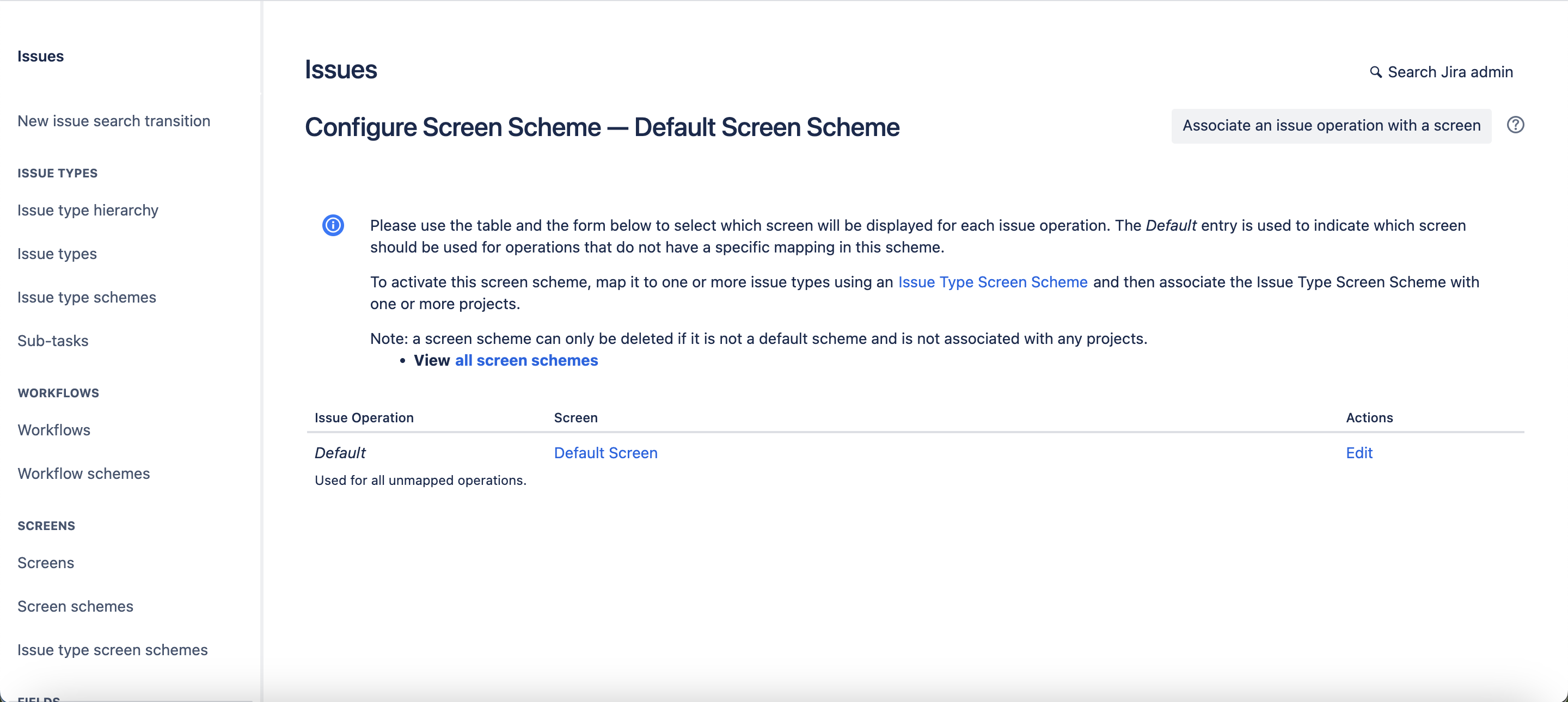Open the Workflows page
The width and height of the screenshot is (1568, 702).
point(53,429)
